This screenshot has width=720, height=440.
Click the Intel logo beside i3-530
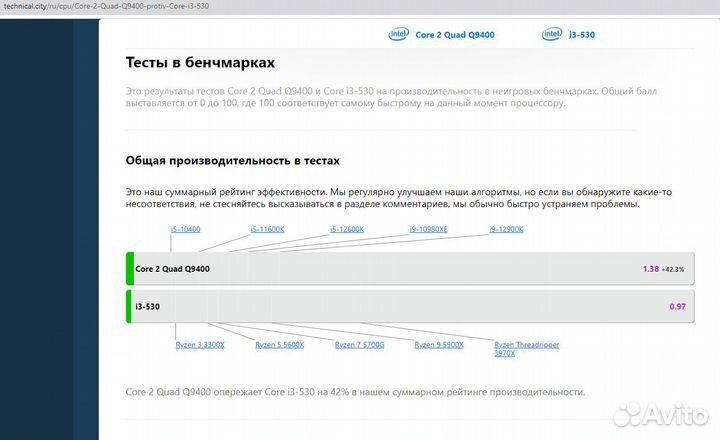(x=551, y=34)
